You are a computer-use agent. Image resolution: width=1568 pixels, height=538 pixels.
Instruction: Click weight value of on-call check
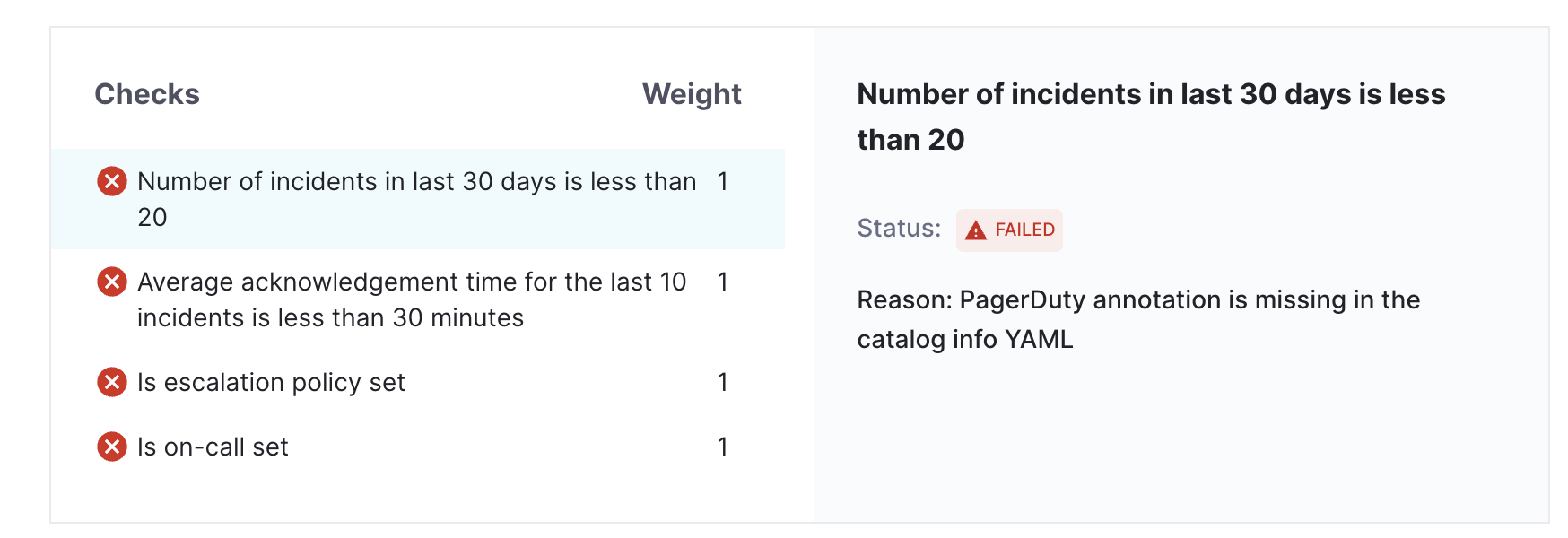(x=722, y=447)
